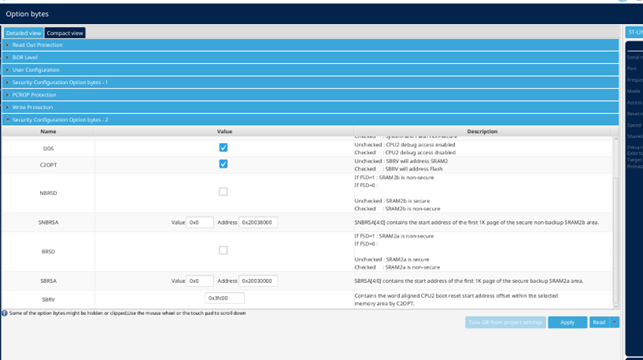The image size is (643, 360).
Task: Open the Read button dropdown arrow
Action: 614,322
